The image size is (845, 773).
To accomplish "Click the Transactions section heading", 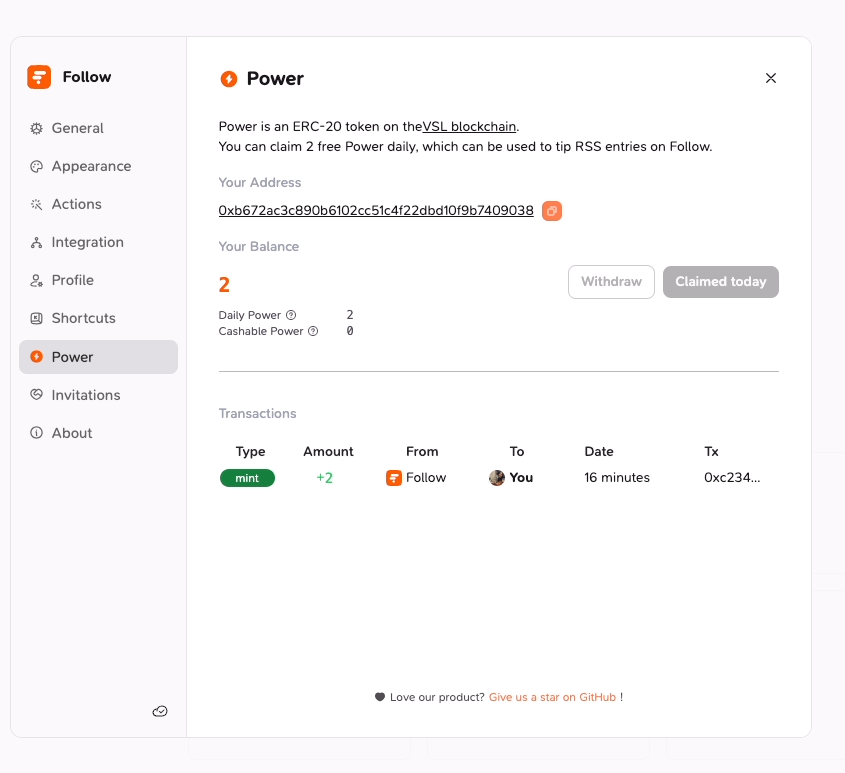I will (258, 413).
